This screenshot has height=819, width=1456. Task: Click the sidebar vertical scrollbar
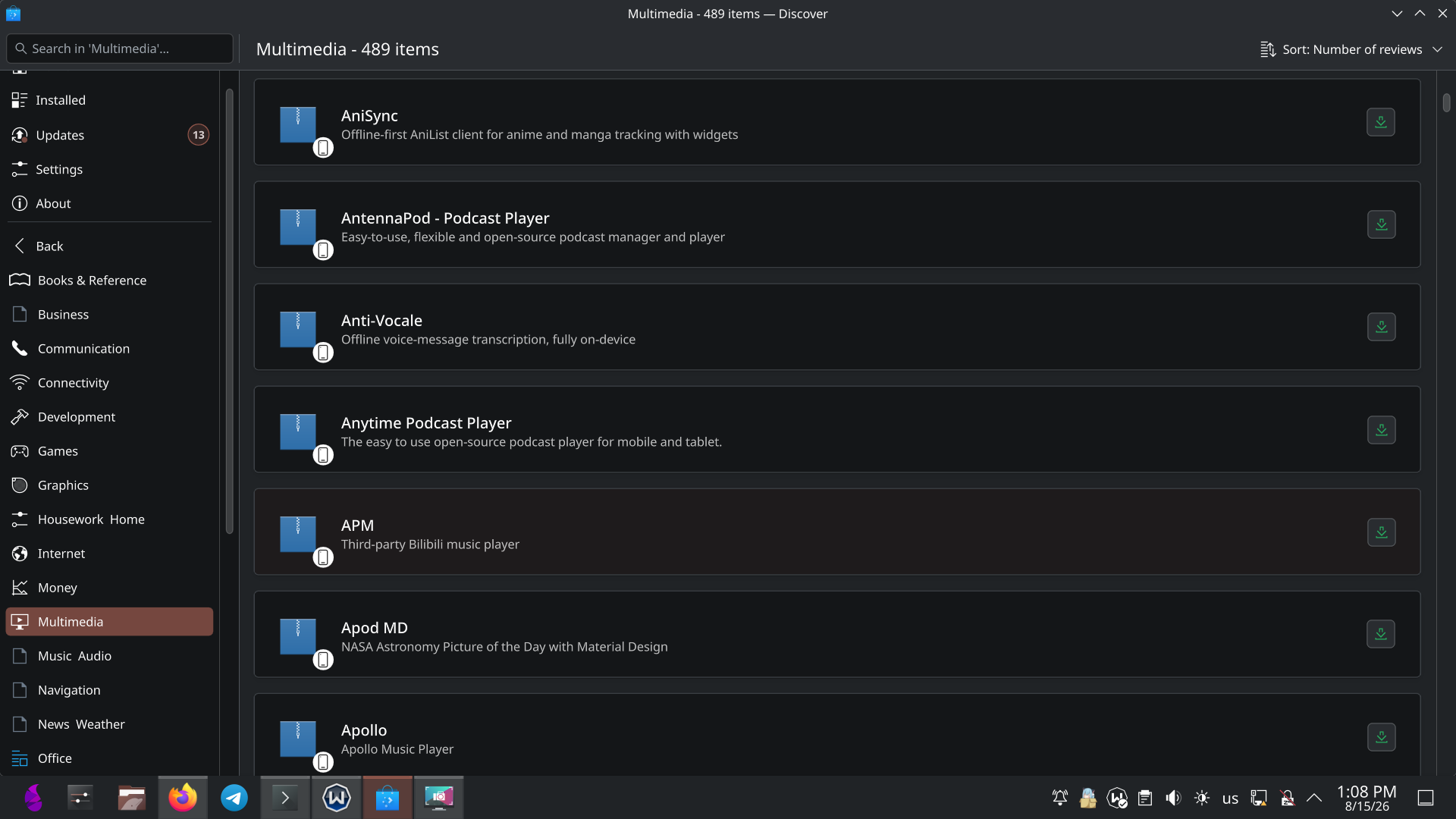[230, 311]
